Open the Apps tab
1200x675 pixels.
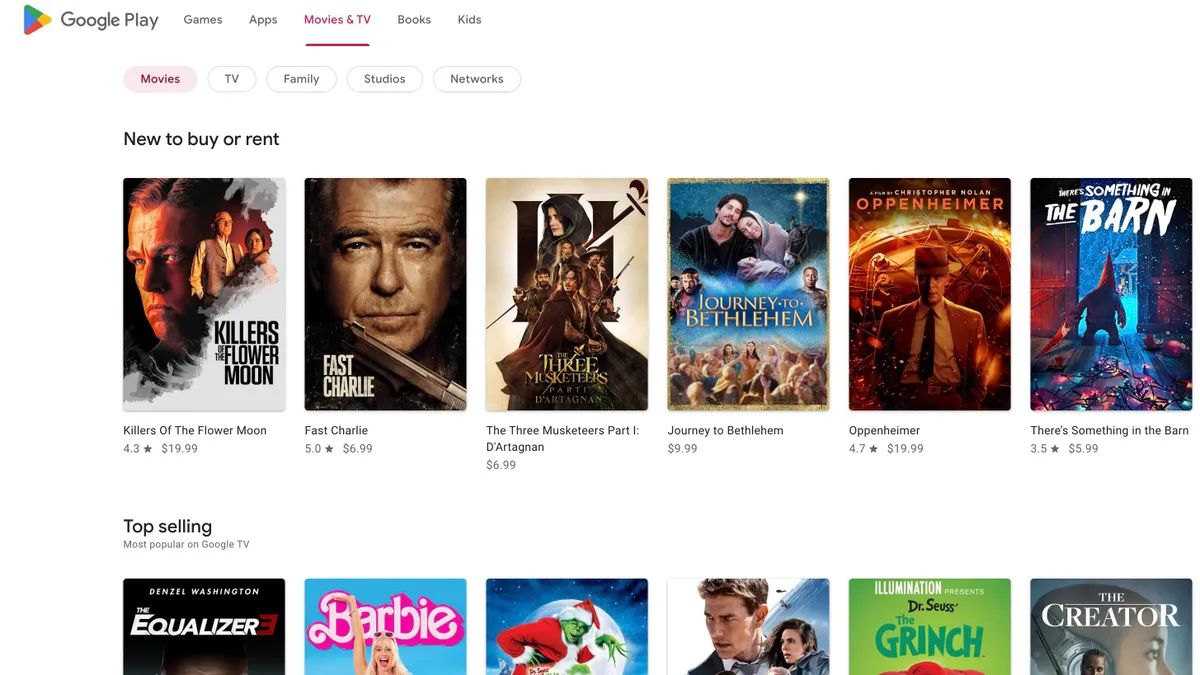click(263, 20)
